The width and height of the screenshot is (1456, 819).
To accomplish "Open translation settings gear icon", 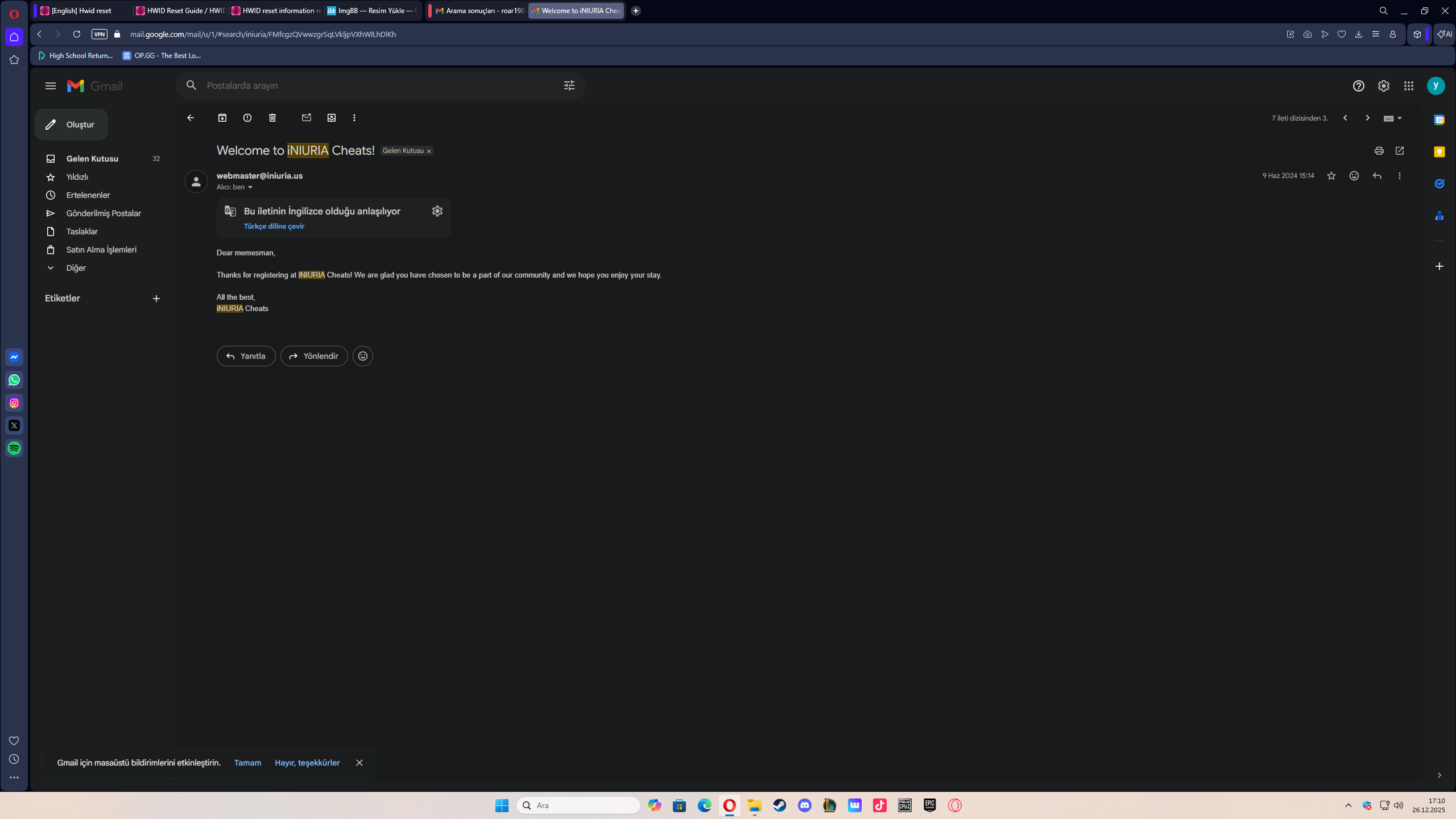I will (437, 211).
